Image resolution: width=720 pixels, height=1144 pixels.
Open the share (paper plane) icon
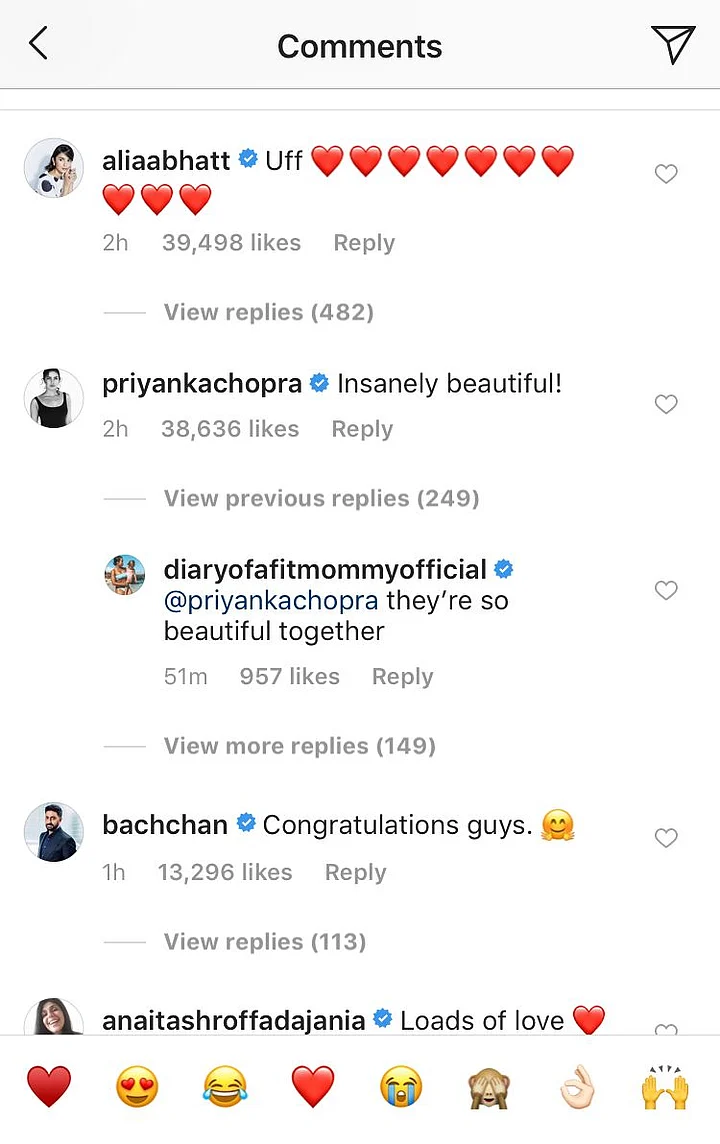673,44
